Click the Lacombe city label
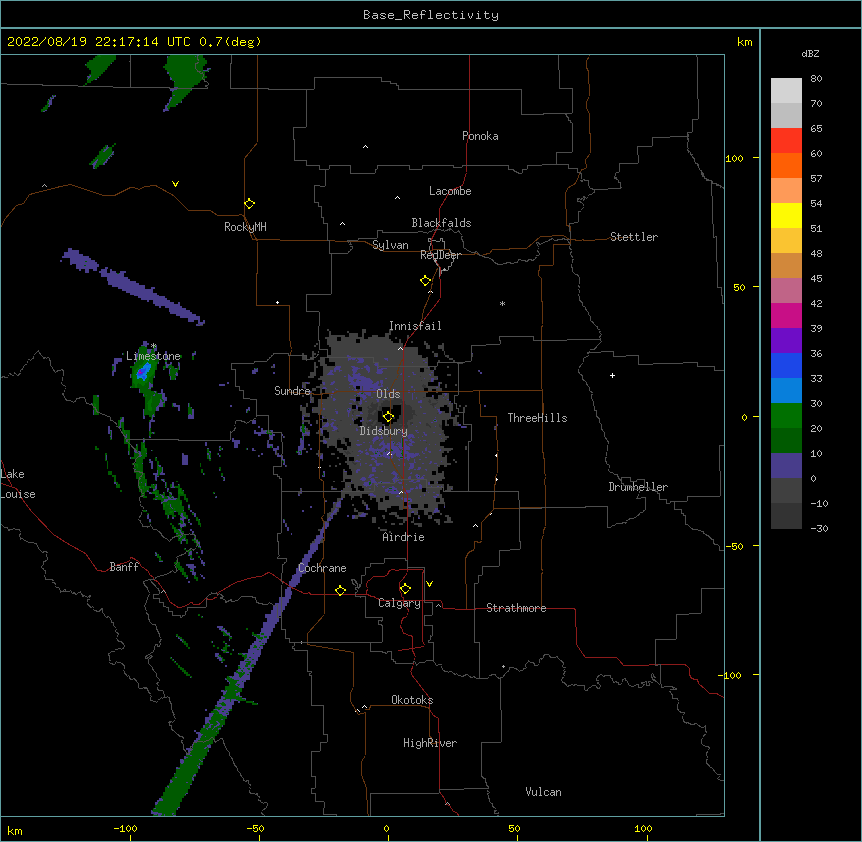862x842 pixels. [450, 191]
